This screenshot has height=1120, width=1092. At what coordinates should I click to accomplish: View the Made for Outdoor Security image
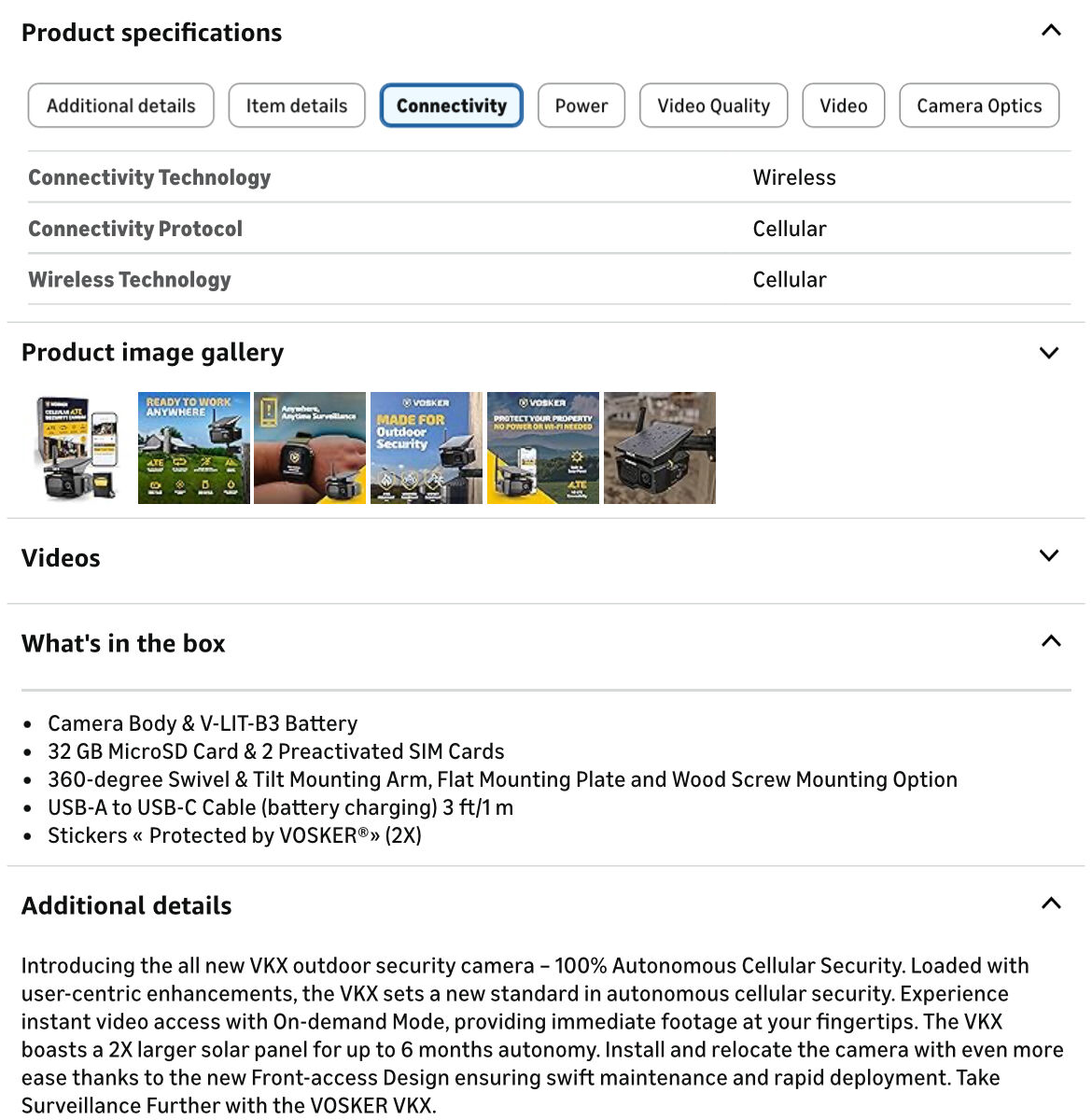[427, 448]
